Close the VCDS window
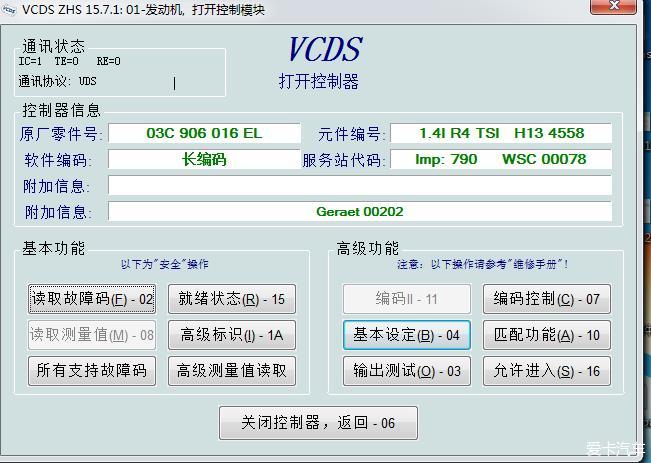 click(613, 6)
